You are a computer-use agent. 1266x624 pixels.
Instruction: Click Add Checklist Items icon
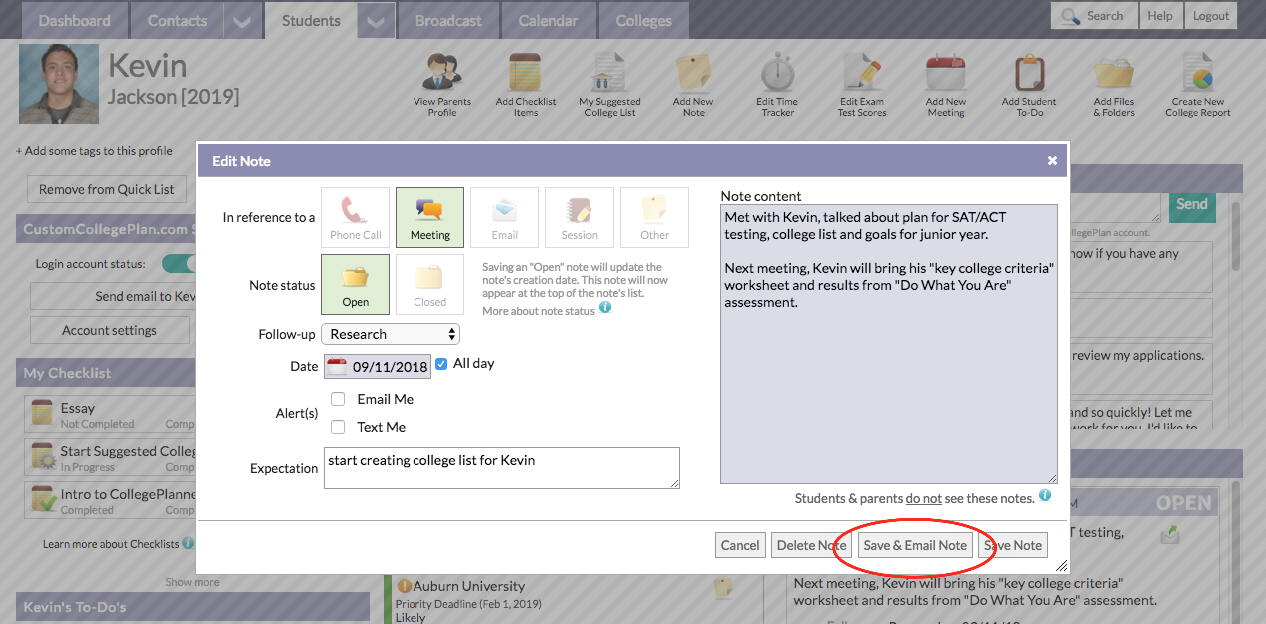coord(525,72)
